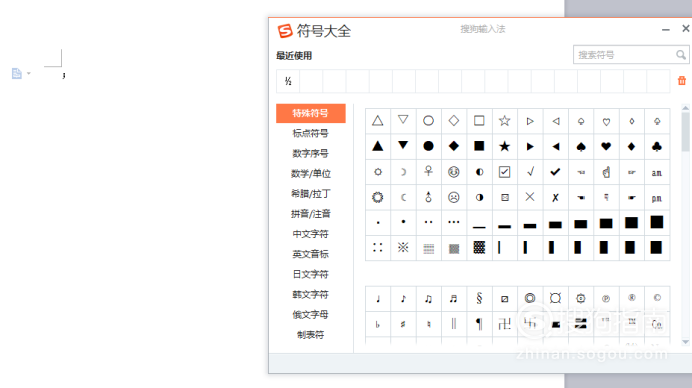Insert the bold check mark symbol
The width and height of the screenshot is (692, 388).
tap(555, 172)
